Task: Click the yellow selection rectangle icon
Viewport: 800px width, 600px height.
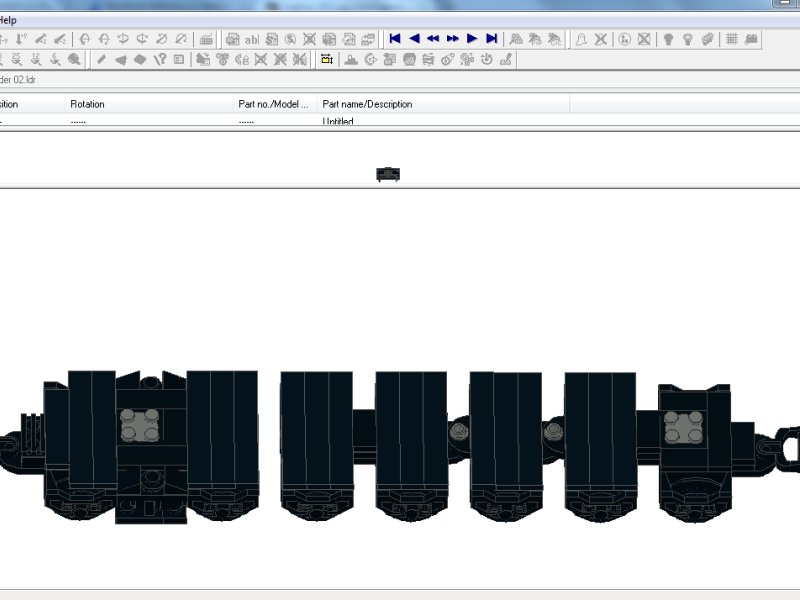Action: click(x=326, y=59)
